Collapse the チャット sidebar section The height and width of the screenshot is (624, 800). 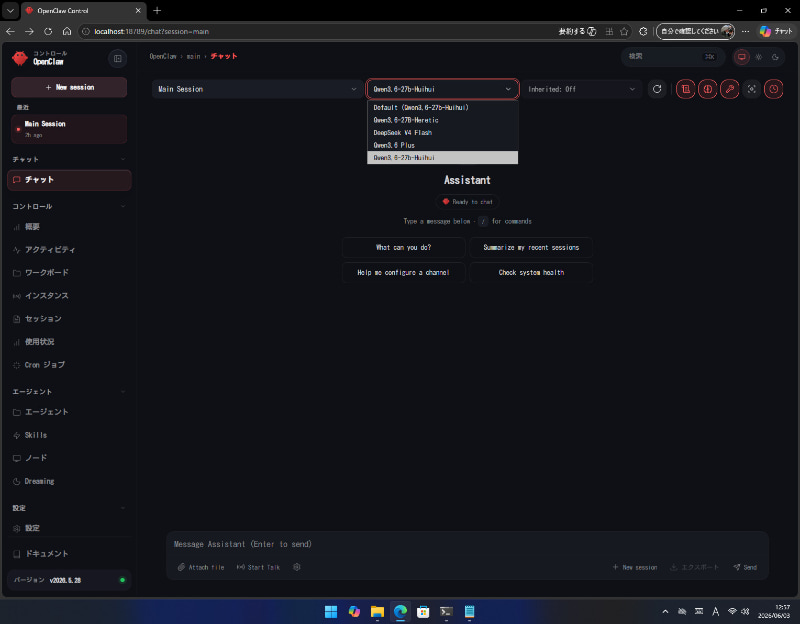pos(69,160)
